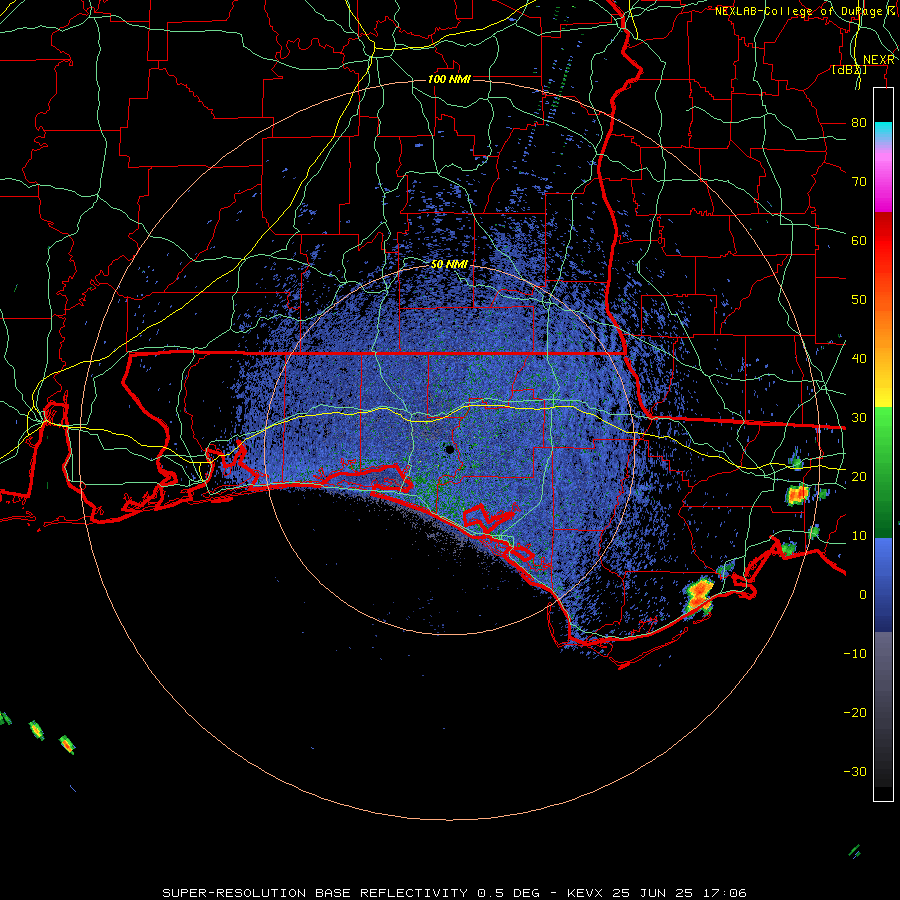900x900 pixels.
Task: Select the 0 value on the dBZ scale
Action: (863, 595)
